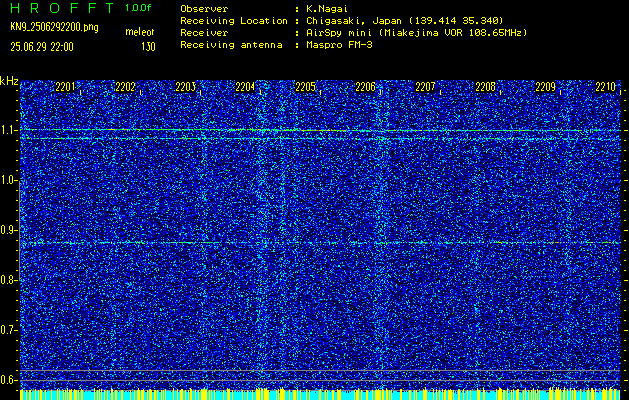Click the version number 1.0.0f
Image resolution: width=629 pixels, height=400 pixels.
[x=138, y=8]
